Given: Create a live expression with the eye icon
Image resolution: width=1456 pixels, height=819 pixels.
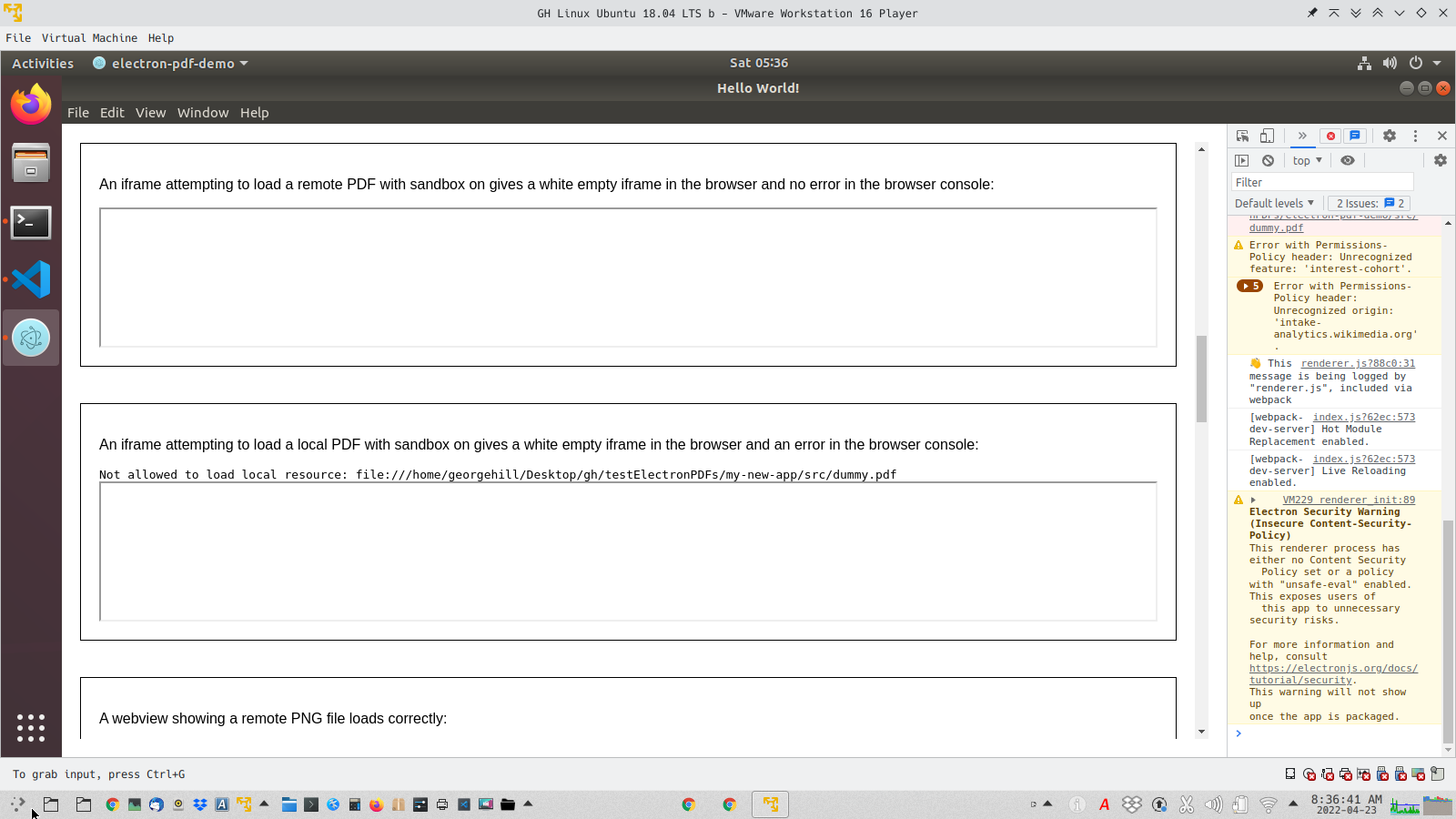Looking at the screenshot, I should click(x=1348, y=159).
